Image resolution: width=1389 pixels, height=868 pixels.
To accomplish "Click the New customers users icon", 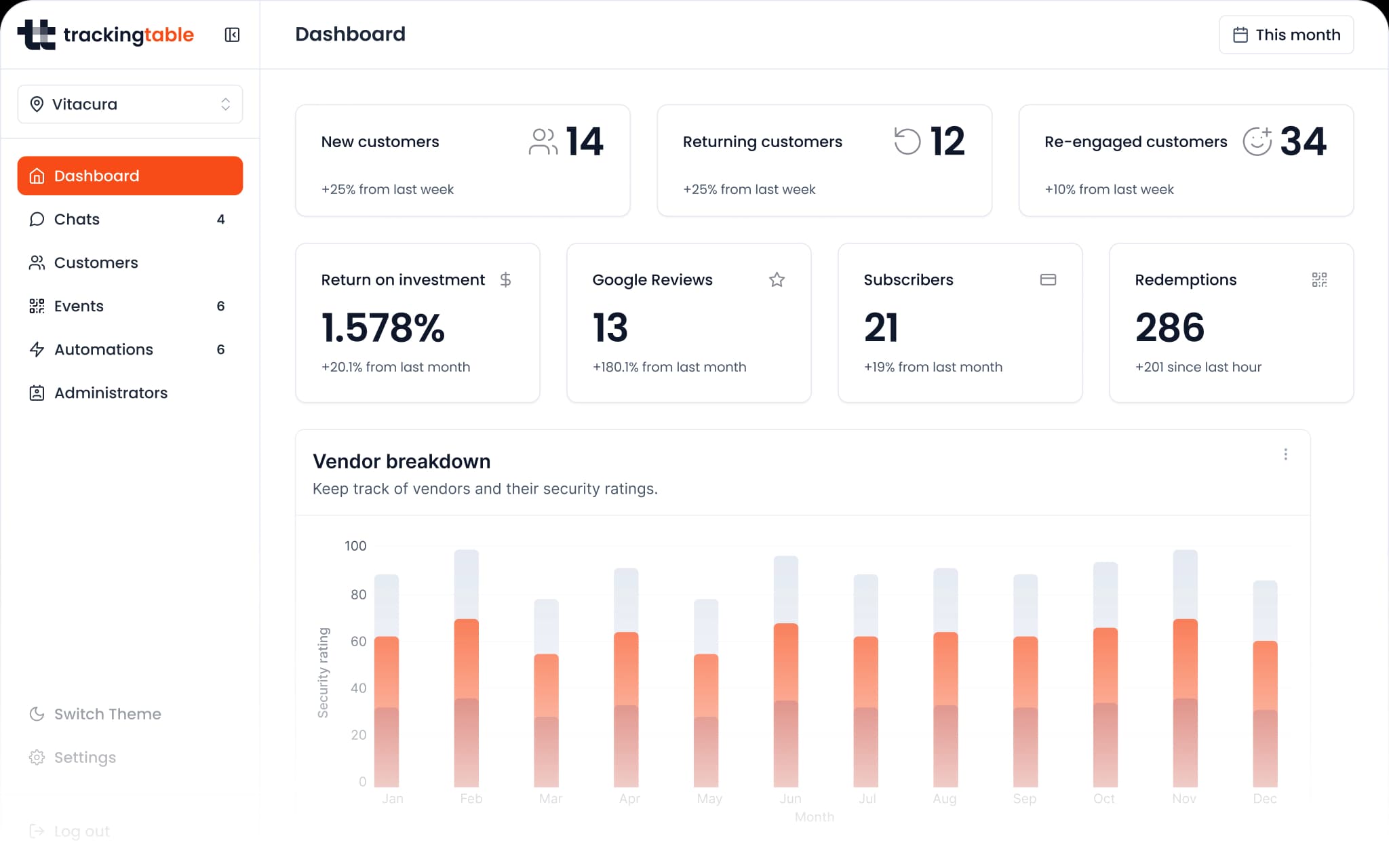I will tap(543, 142).
